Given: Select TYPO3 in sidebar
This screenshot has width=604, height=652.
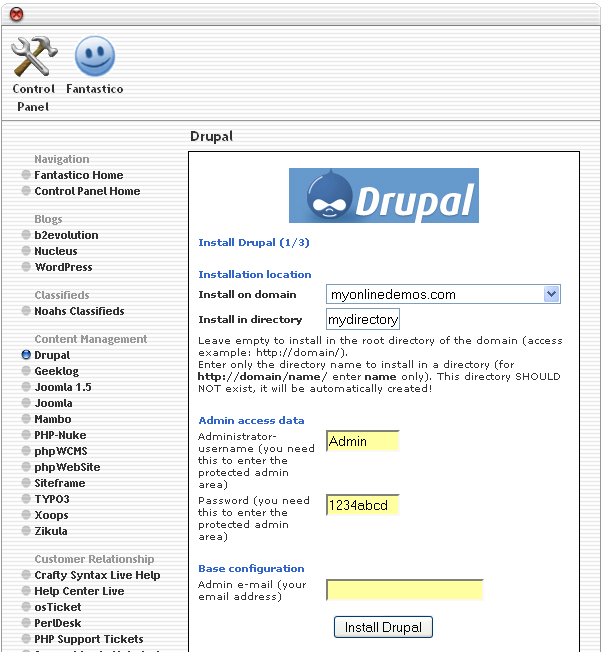Looking at the screenshot, I should pyautogui.click(x=52, y=499).
